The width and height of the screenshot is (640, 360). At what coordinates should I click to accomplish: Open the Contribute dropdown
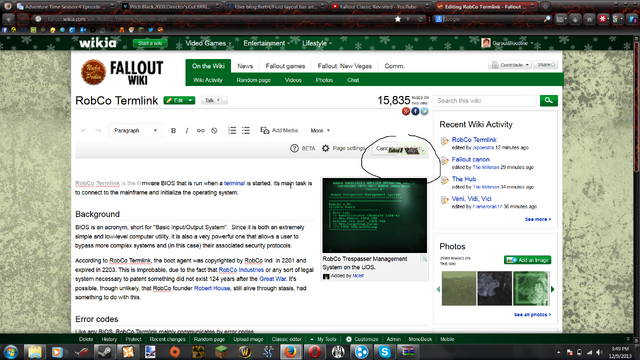[x=510, y=65]
